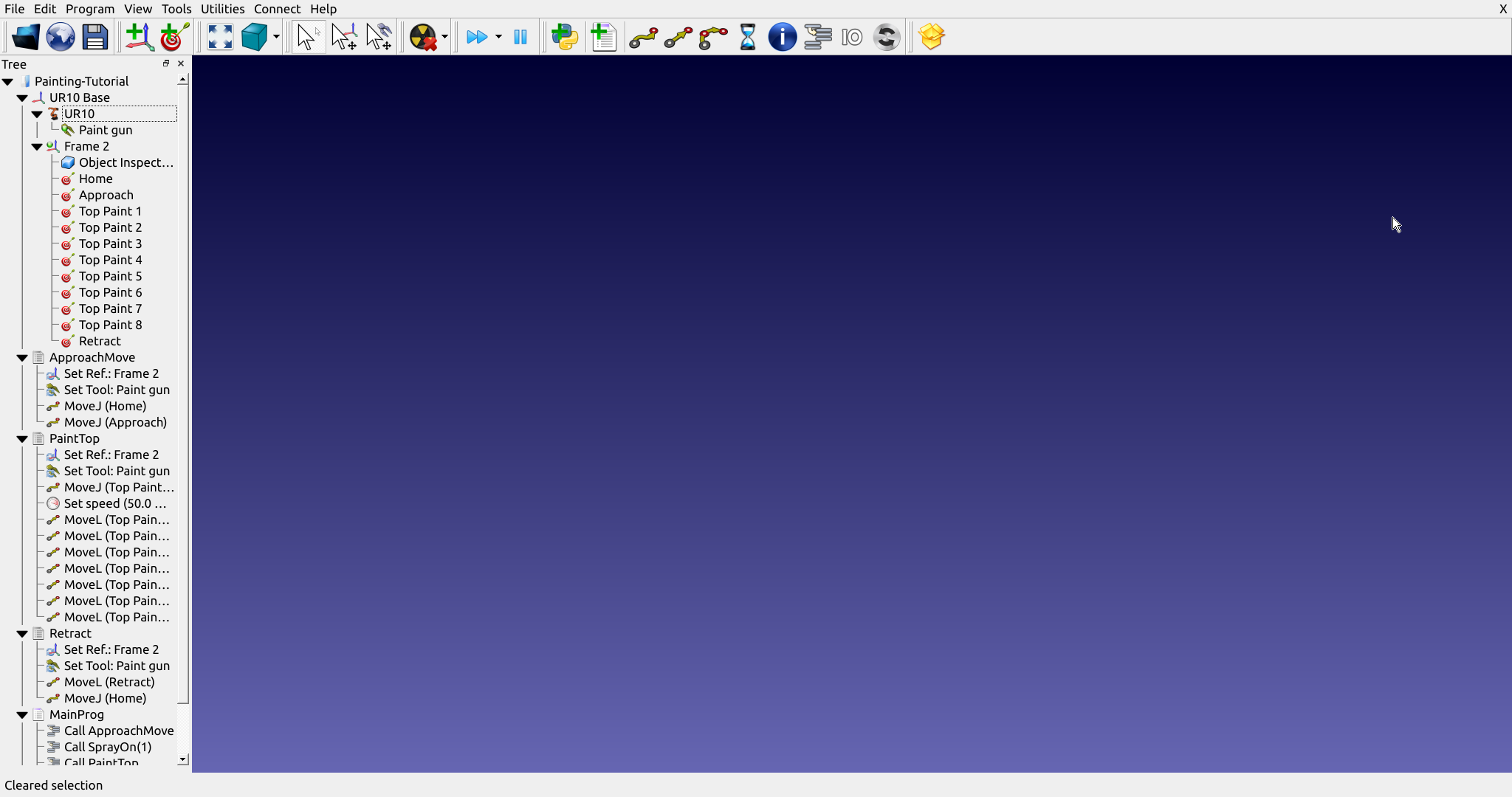1512x797 pixels.
Task: Click the hourglass pause instruction icon
Action: point(747,36)
